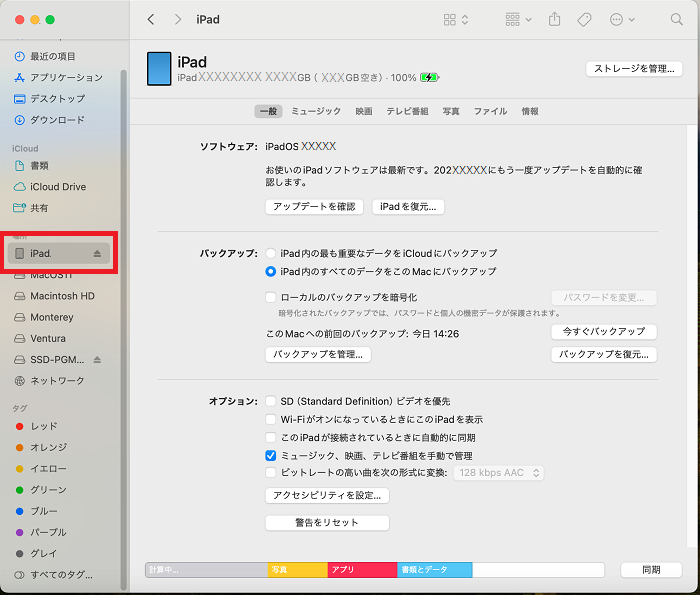Viewport: 700px width, 595px height.
Task: Enable show iPad over Wi-Fi checkbox
Action: click(x=271, y=420)
